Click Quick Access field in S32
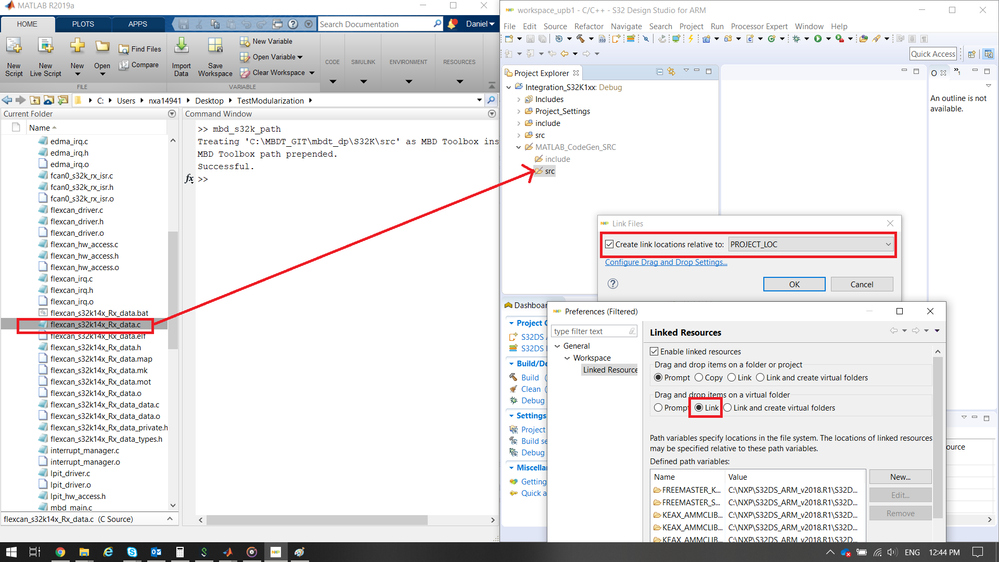This screenshot has height=562, width=999. pos(933,54)
